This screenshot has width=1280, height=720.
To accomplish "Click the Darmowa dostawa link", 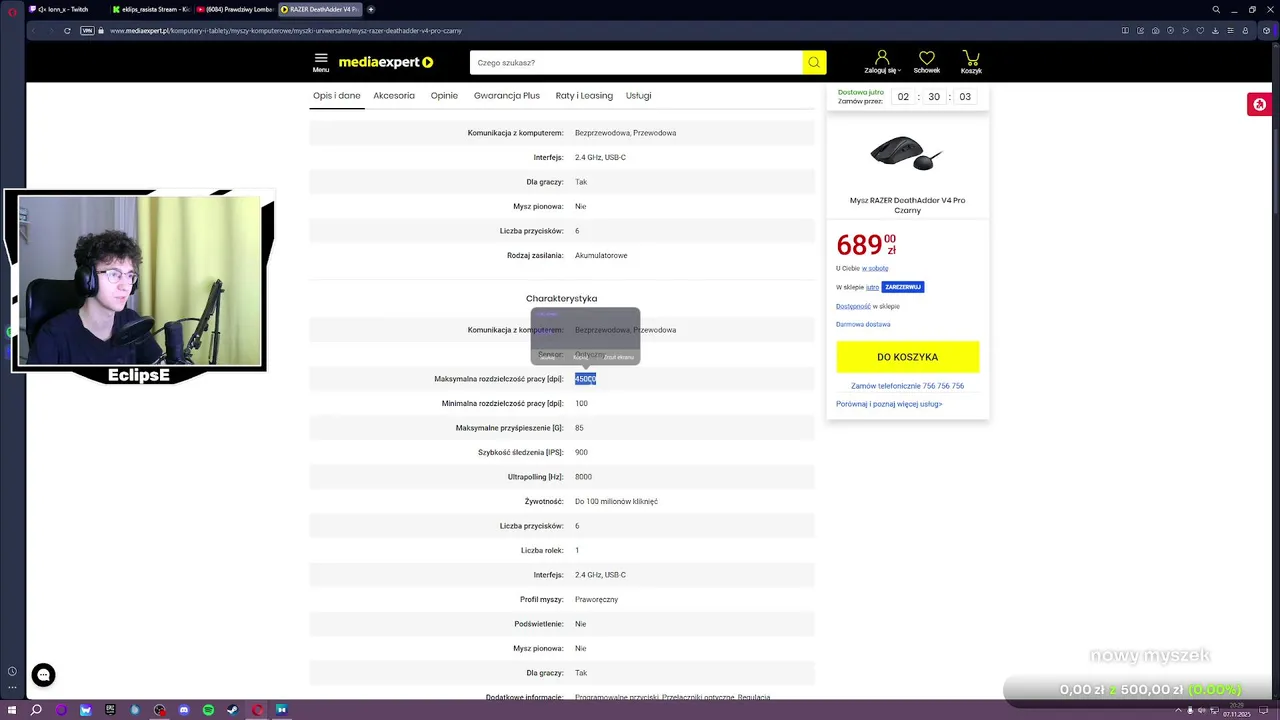I will pyautogui.click(x=863, y=324).
